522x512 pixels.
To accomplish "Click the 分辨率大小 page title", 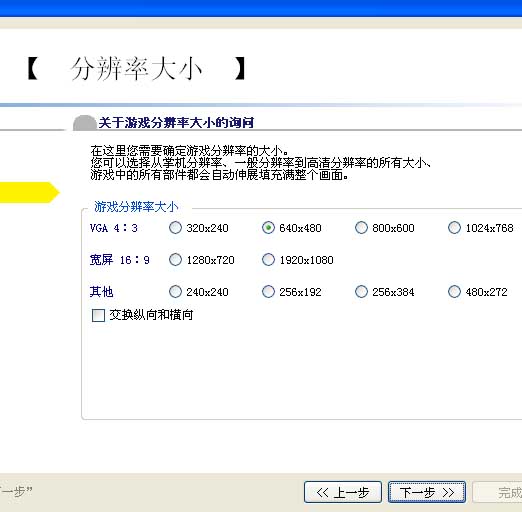I will click(136, 69).
